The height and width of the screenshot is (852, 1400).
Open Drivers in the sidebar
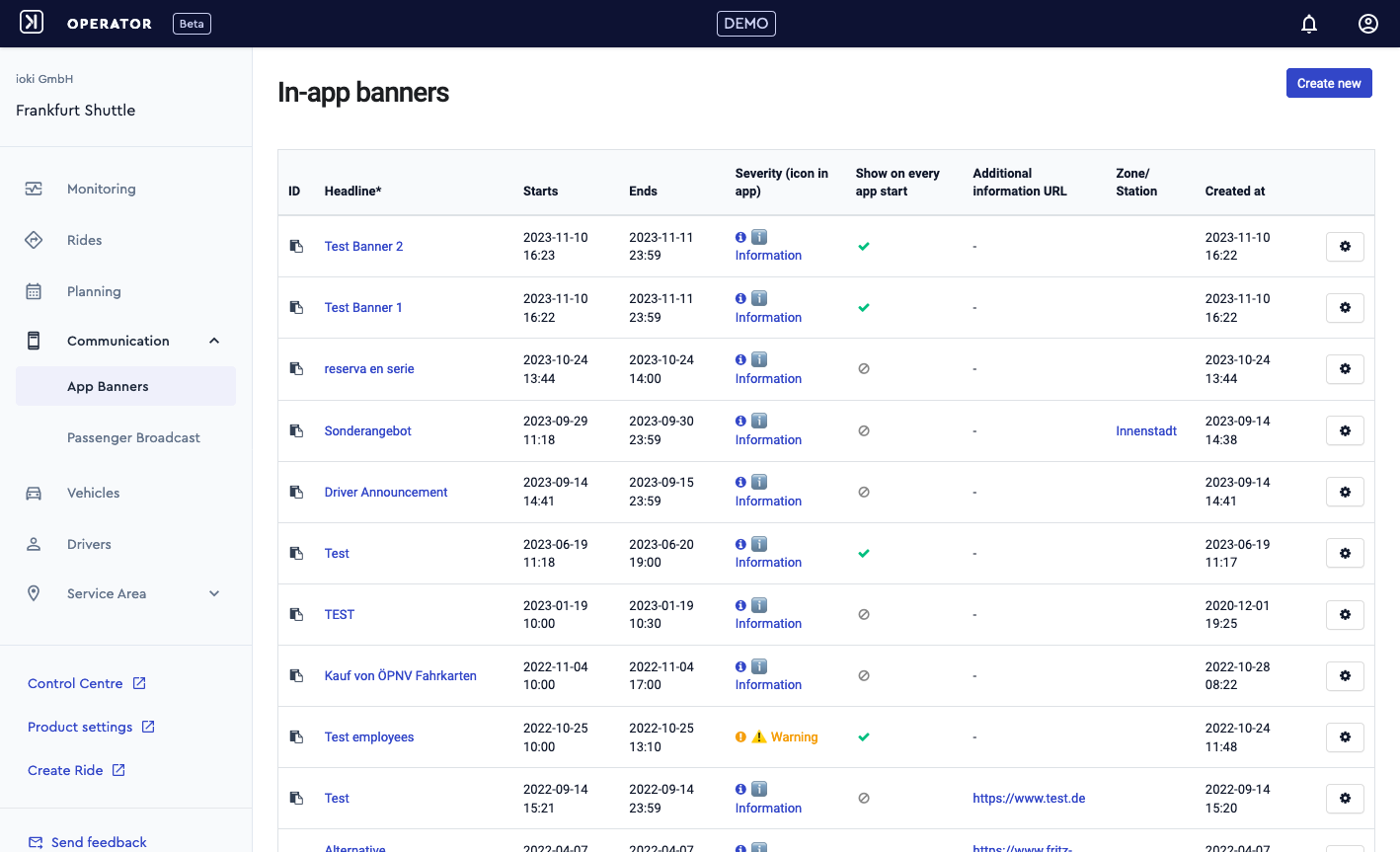(89, 544)
